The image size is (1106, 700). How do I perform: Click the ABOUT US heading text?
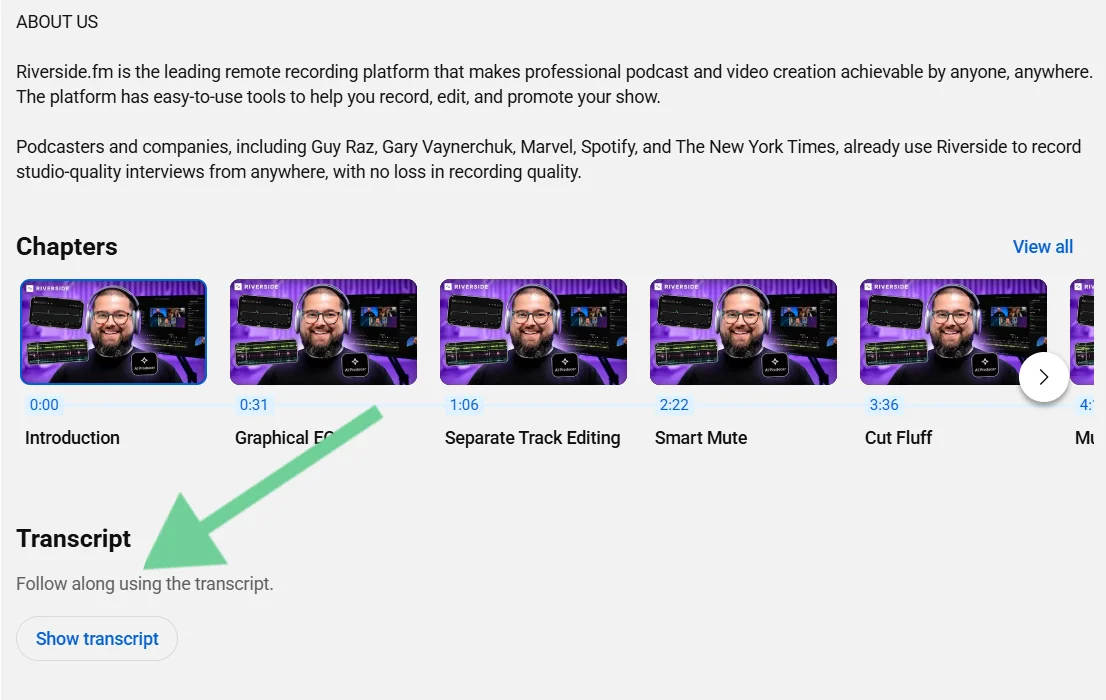pyautogui.click(x=57, y=22)
